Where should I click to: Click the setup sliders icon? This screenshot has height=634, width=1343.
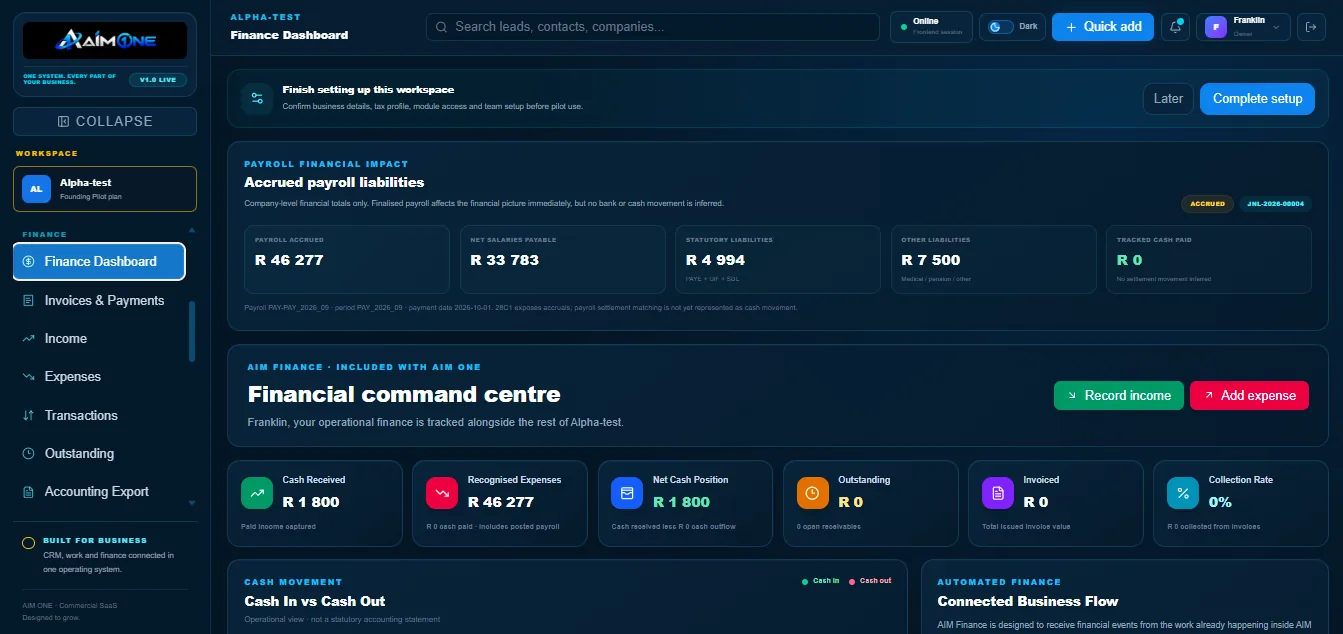(x=257, y=98)
